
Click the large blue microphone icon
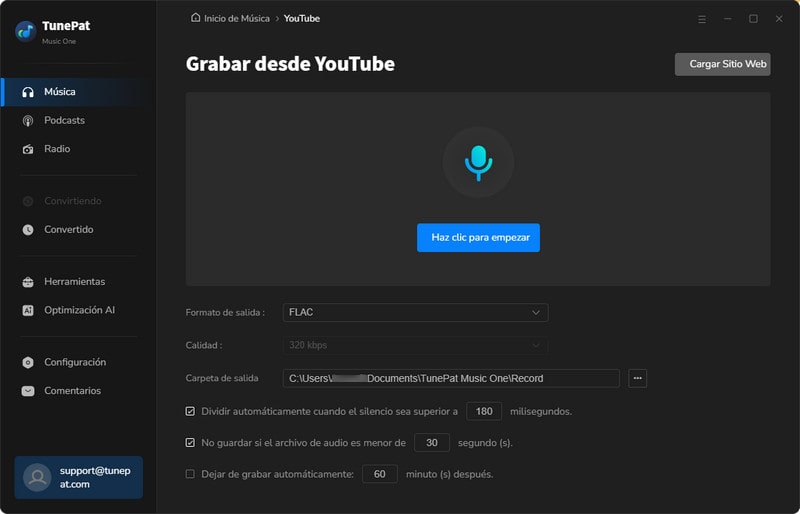click(x=478, y=163)
